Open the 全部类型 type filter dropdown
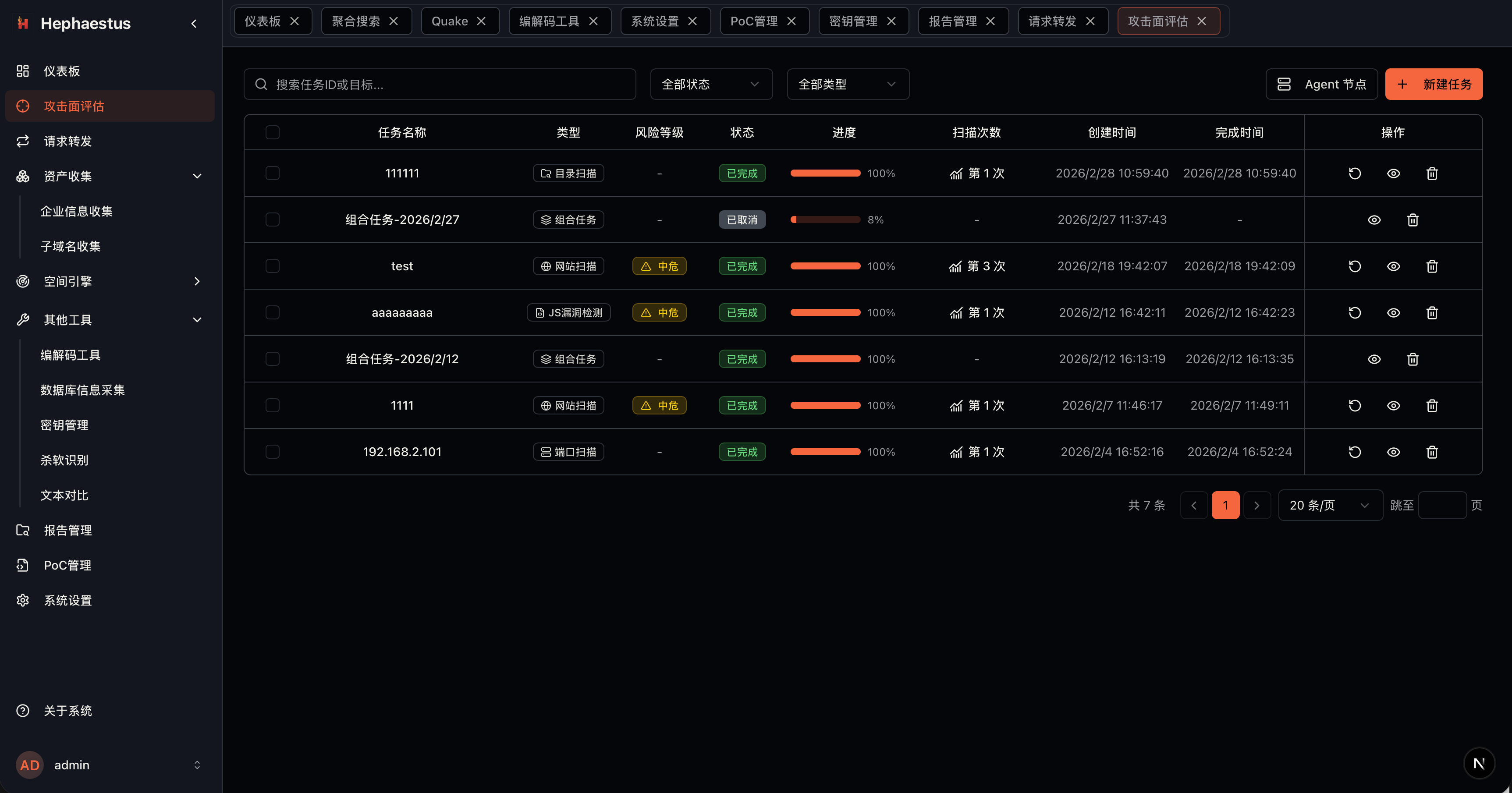The image size is (1512, 793). click(848, 84)
